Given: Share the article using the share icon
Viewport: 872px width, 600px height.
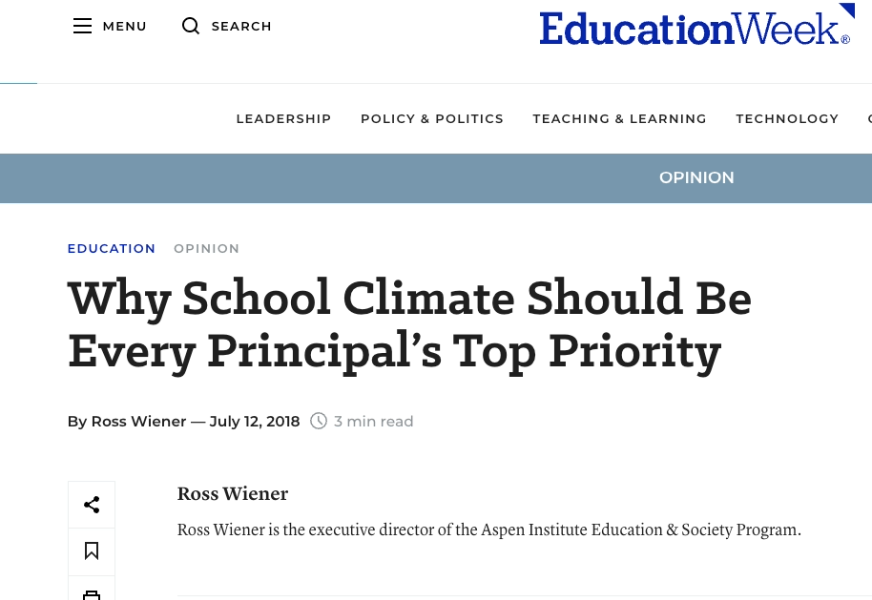Looking at the screenshot, I should point(91,505).
